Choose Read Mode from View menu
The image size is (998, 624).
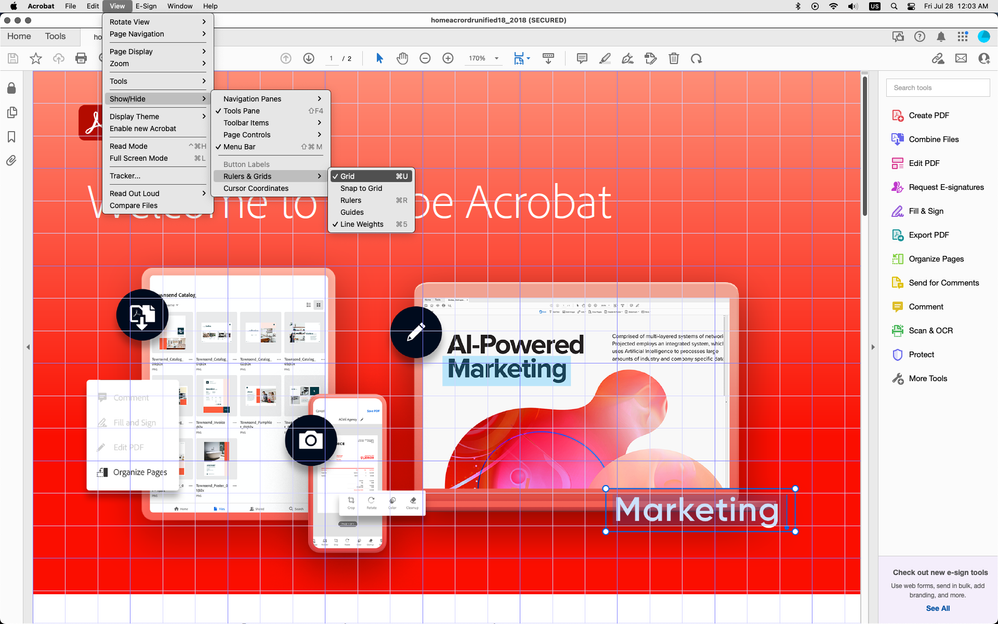coord(157,146)
